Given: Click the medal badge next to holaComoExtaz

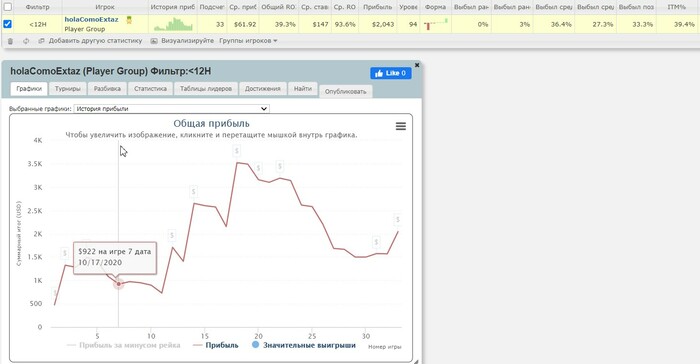Looking at the screenshot, I should coord(129,20).
